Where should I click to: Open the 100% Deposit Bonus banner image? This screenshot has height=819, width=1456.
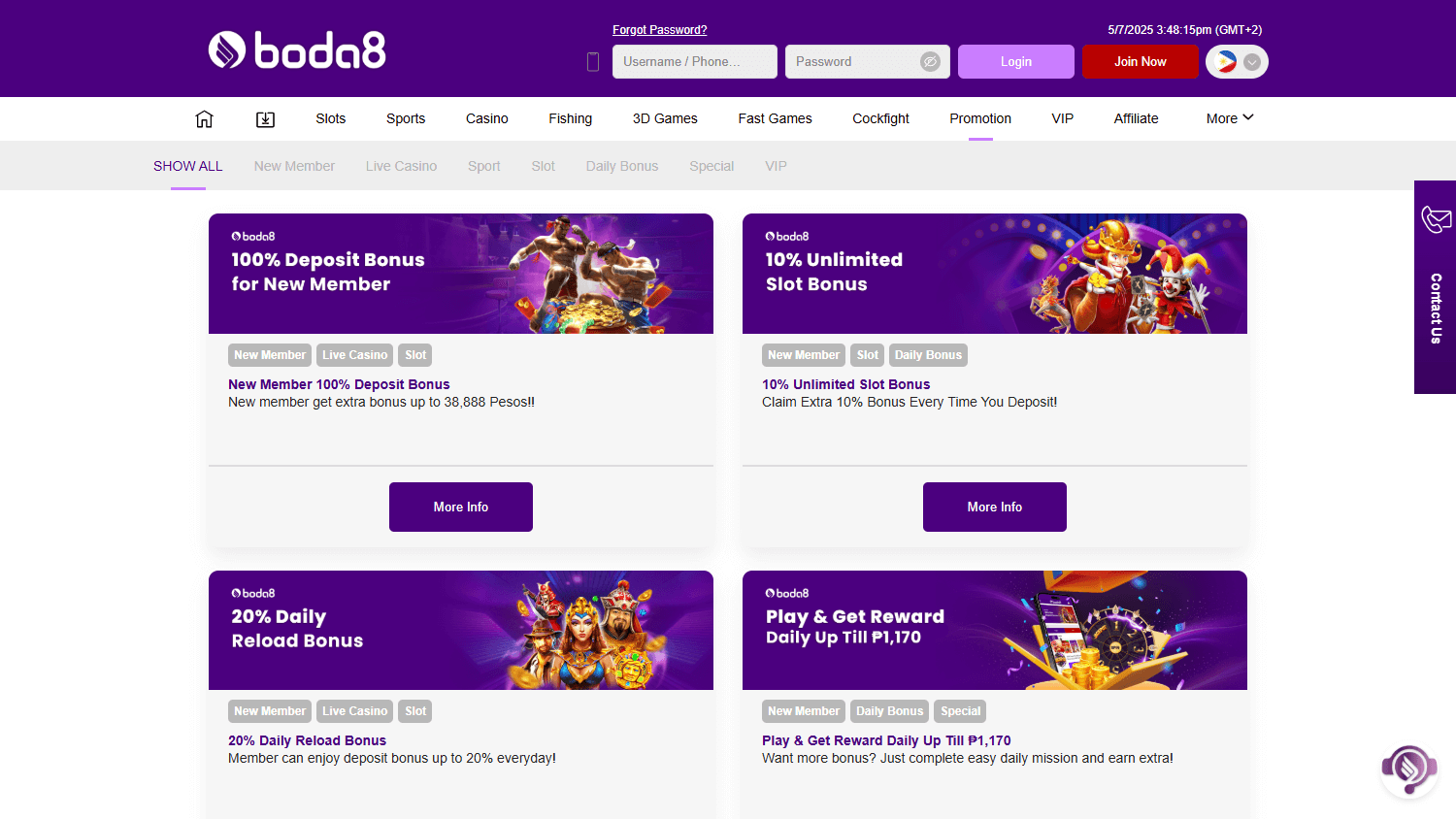coord(461,274)
